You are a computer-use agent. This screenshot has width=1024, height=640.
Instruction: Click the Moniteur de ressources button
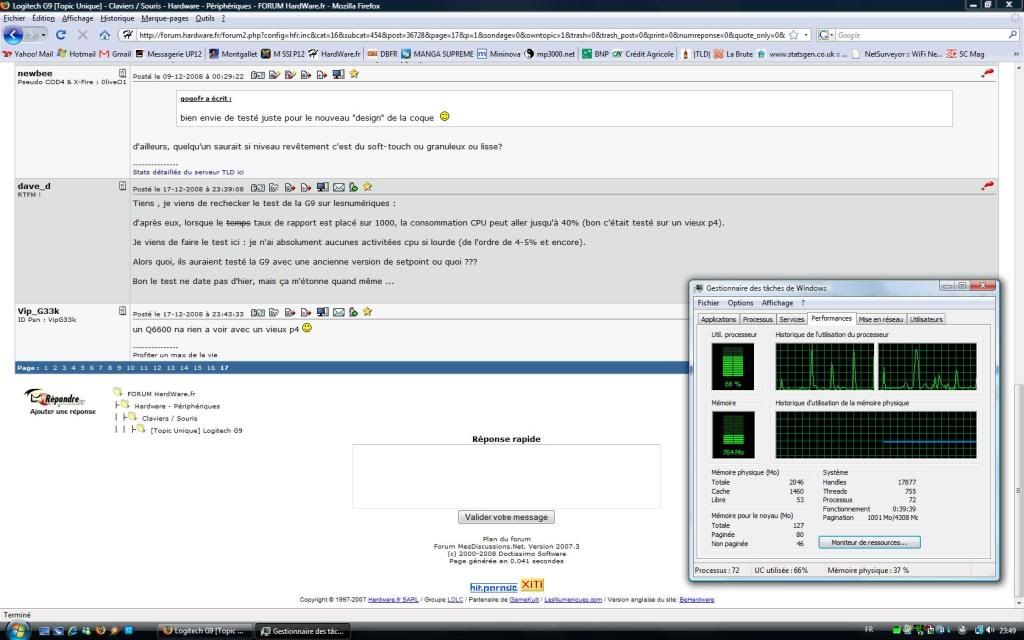(869, 542)
